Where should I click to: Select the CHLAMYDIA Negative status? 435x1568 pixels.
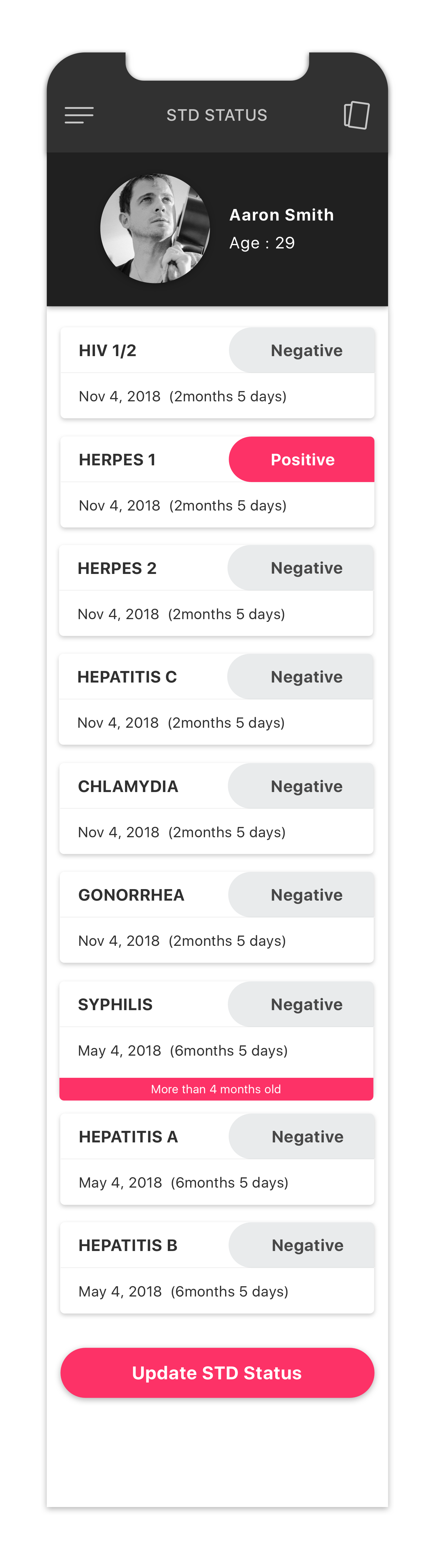tap(301, 787)
